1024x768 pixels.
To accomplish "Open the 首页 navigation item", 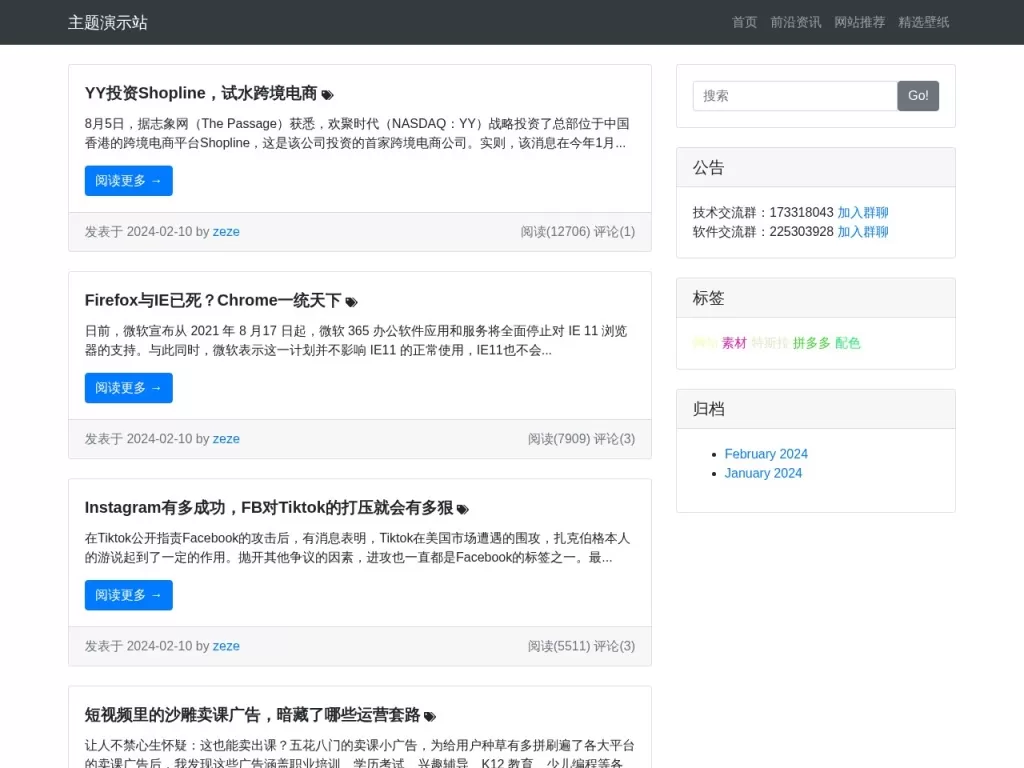I will tap(744, 22).
